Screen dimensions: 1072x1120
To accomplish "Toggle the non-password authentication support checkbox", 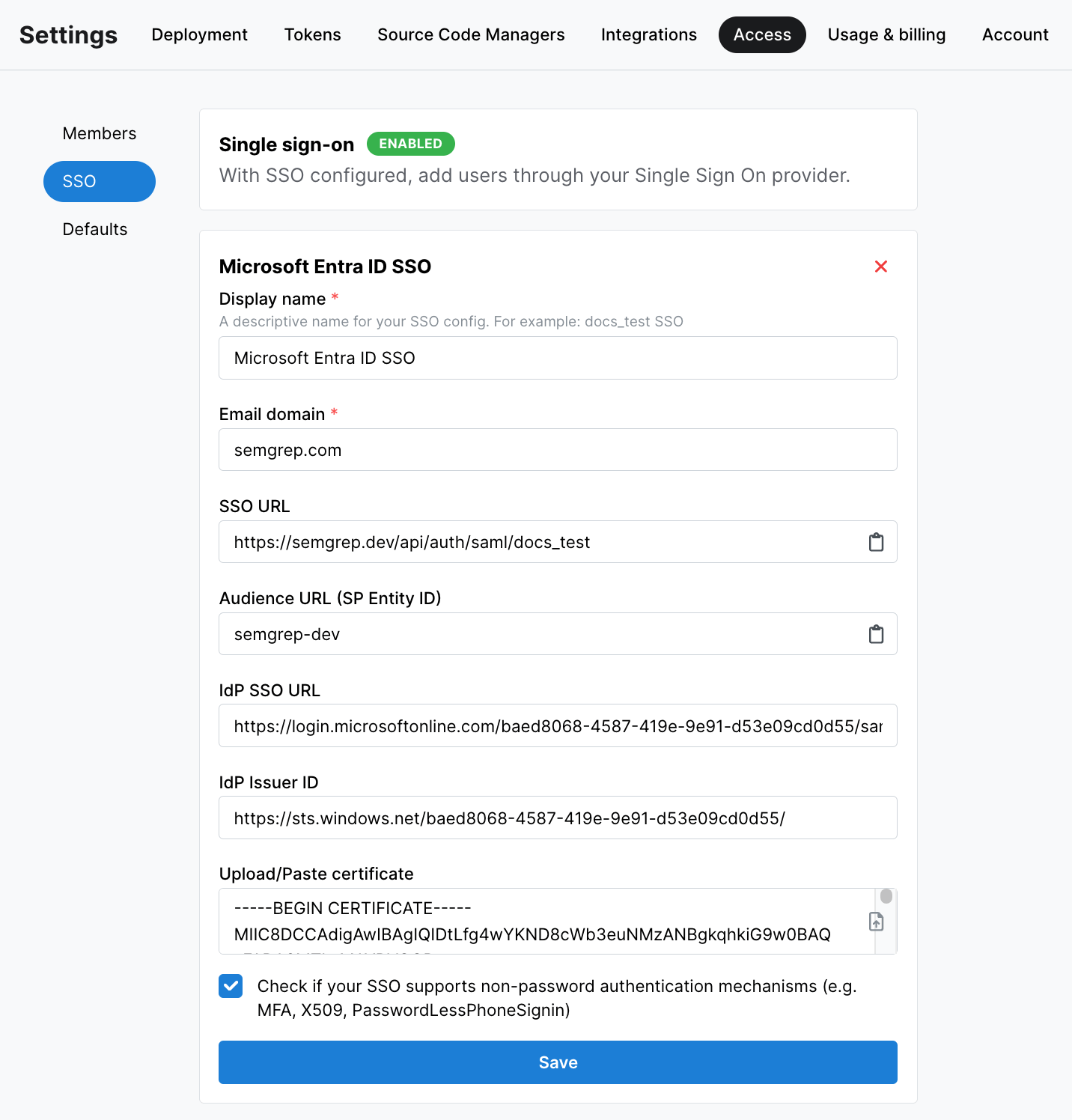I will click(x=231, y=986).
